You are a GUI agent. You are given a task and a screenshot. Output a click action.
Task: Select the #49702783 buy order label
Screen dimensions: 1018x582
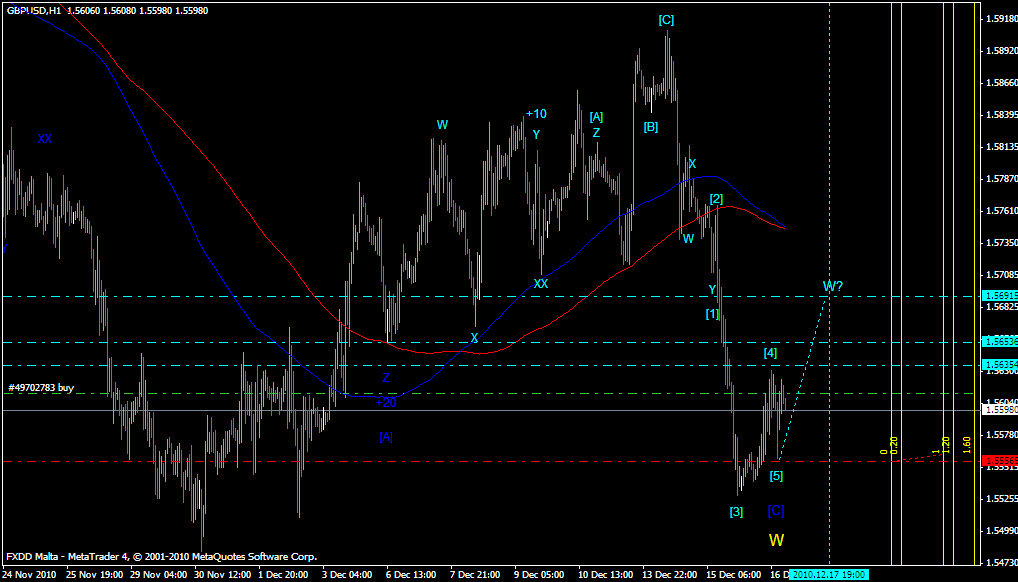tap(41, 387)
